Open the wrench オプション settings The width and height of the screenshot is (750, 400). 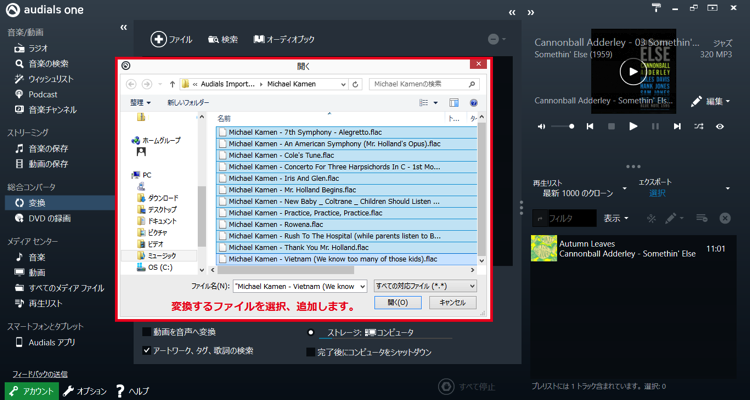[x=85, y=391]
